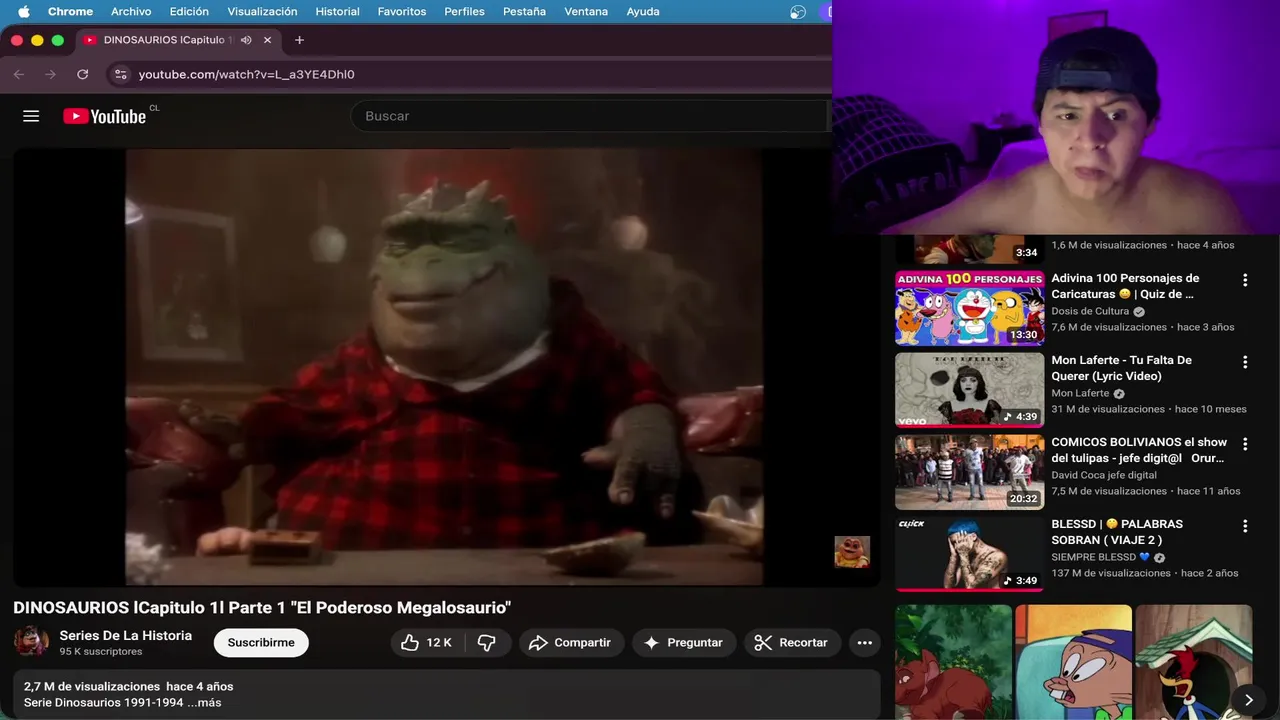Expand description with ...más
Viewport: 1280px width, 720px height.
point(204,702)
